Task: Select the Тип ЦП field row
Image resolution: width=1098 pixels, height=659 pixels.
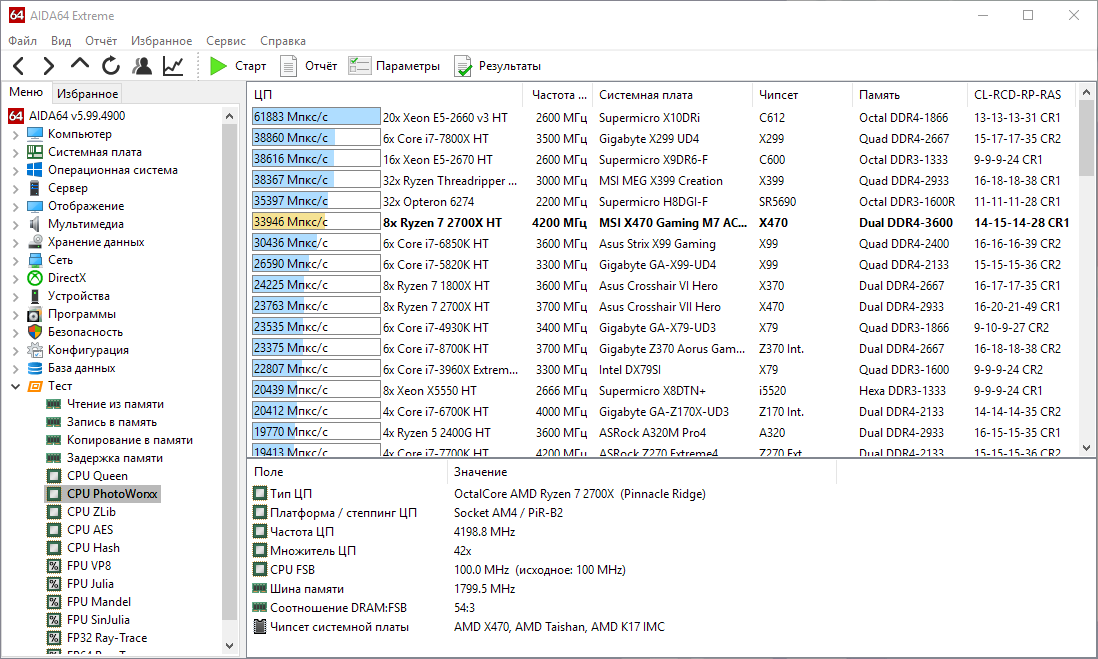Action: (543, 494)
